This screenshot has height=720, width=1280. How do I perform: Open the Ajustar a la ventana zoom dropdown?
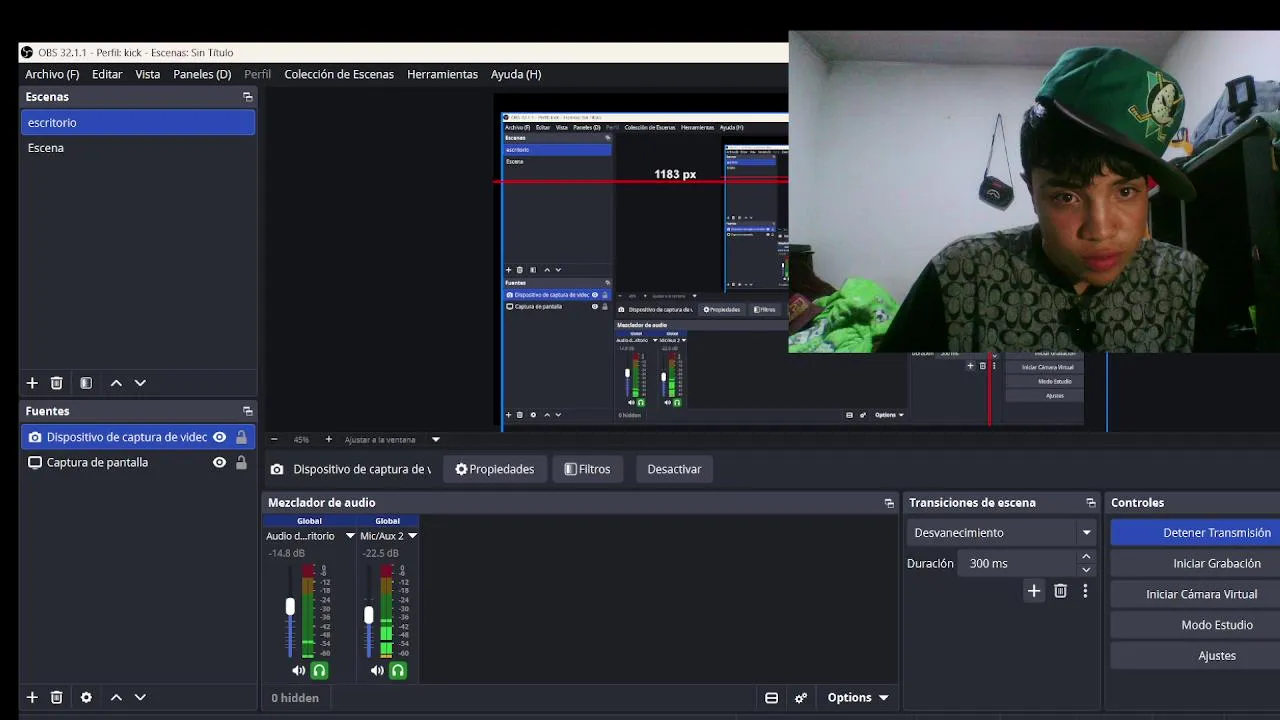391,439
